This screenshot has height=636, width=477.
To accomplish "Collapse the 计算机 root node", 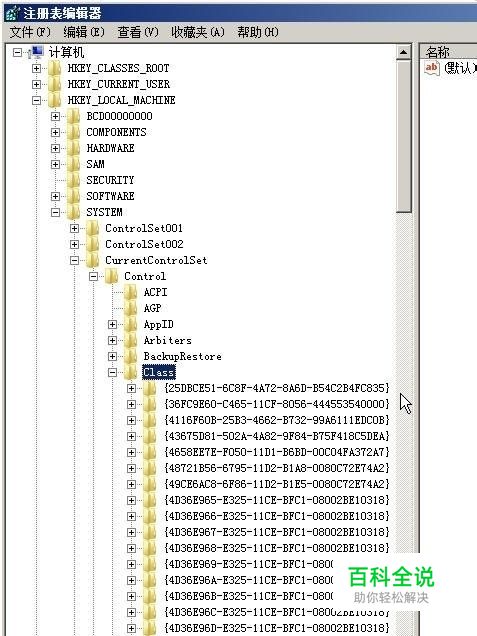I will point(17,52).
